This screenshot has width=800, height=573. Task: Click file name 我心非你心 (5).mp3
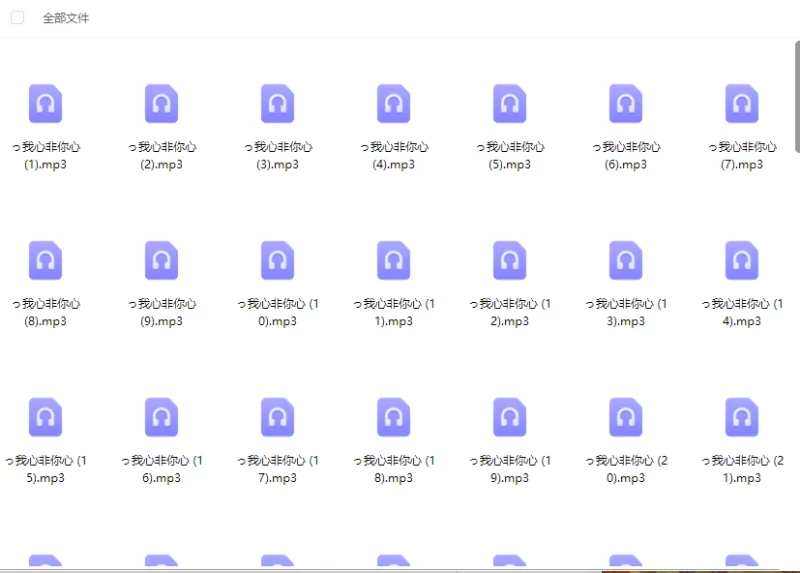pyautogui.click(x=510, y=156)
